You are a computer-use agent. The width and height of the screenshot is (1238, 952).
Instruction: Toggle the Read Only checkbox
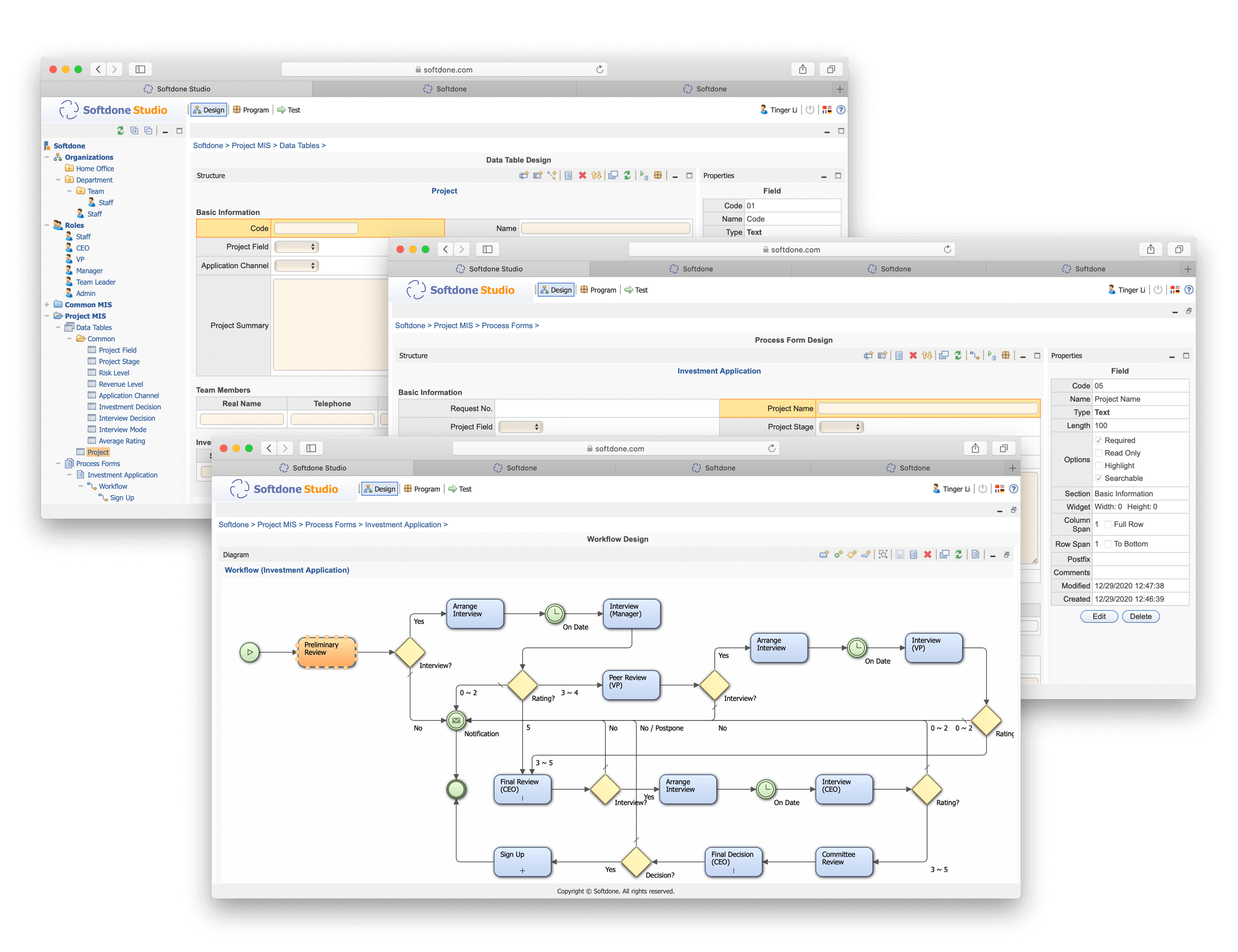pyautogui.click(x=1098, y=453)
